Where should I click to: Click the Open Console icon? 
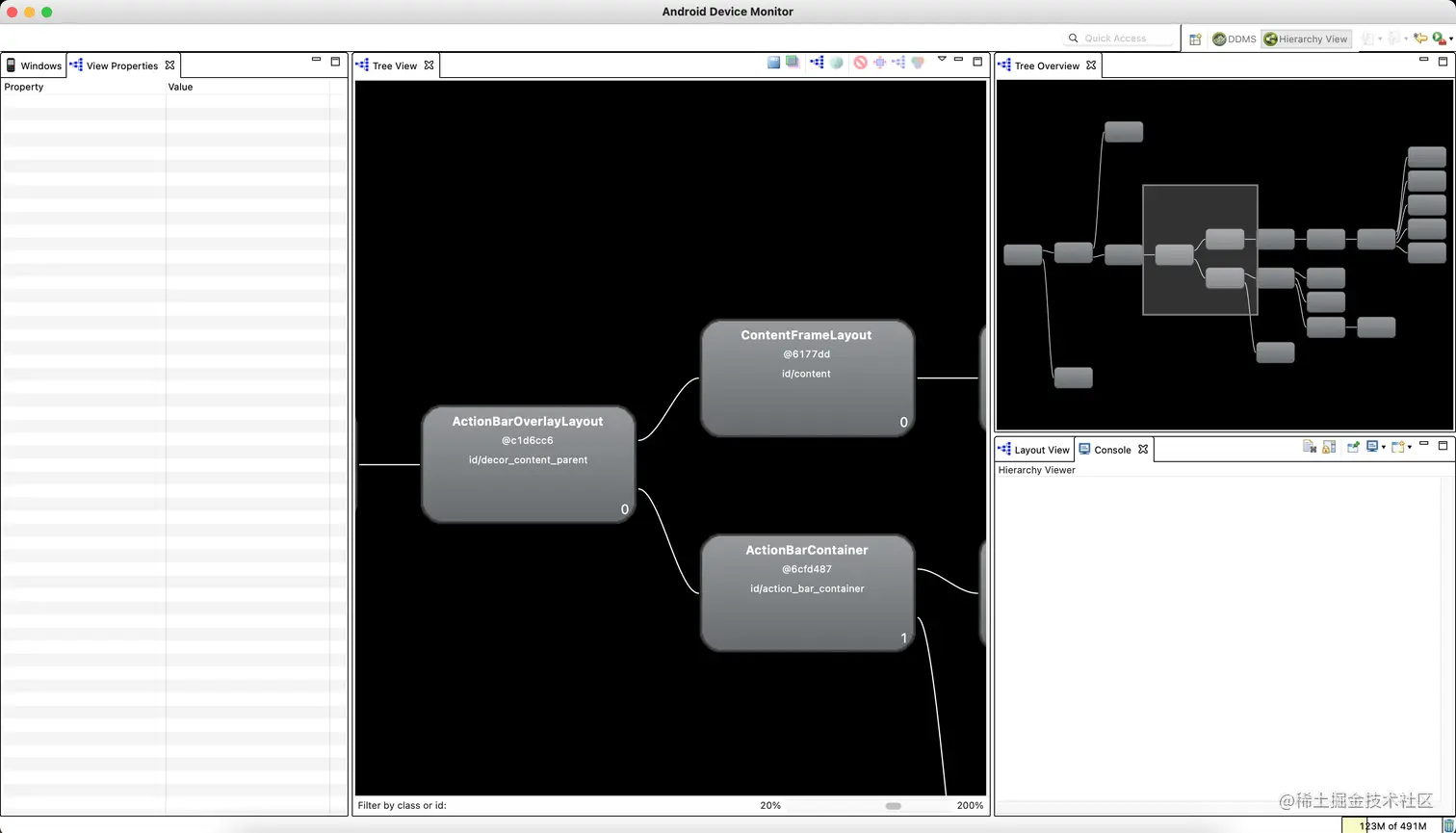[1398, 447]
